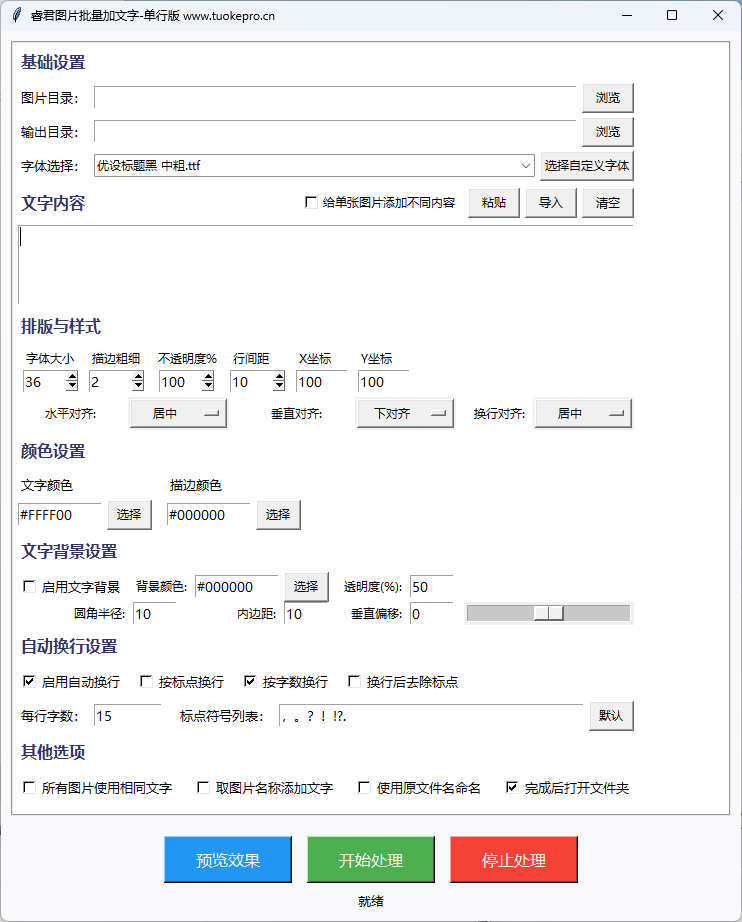The image size is (742, 922).
Task: Click 选择 button for 文字颜色
Action: click(129, 514)
